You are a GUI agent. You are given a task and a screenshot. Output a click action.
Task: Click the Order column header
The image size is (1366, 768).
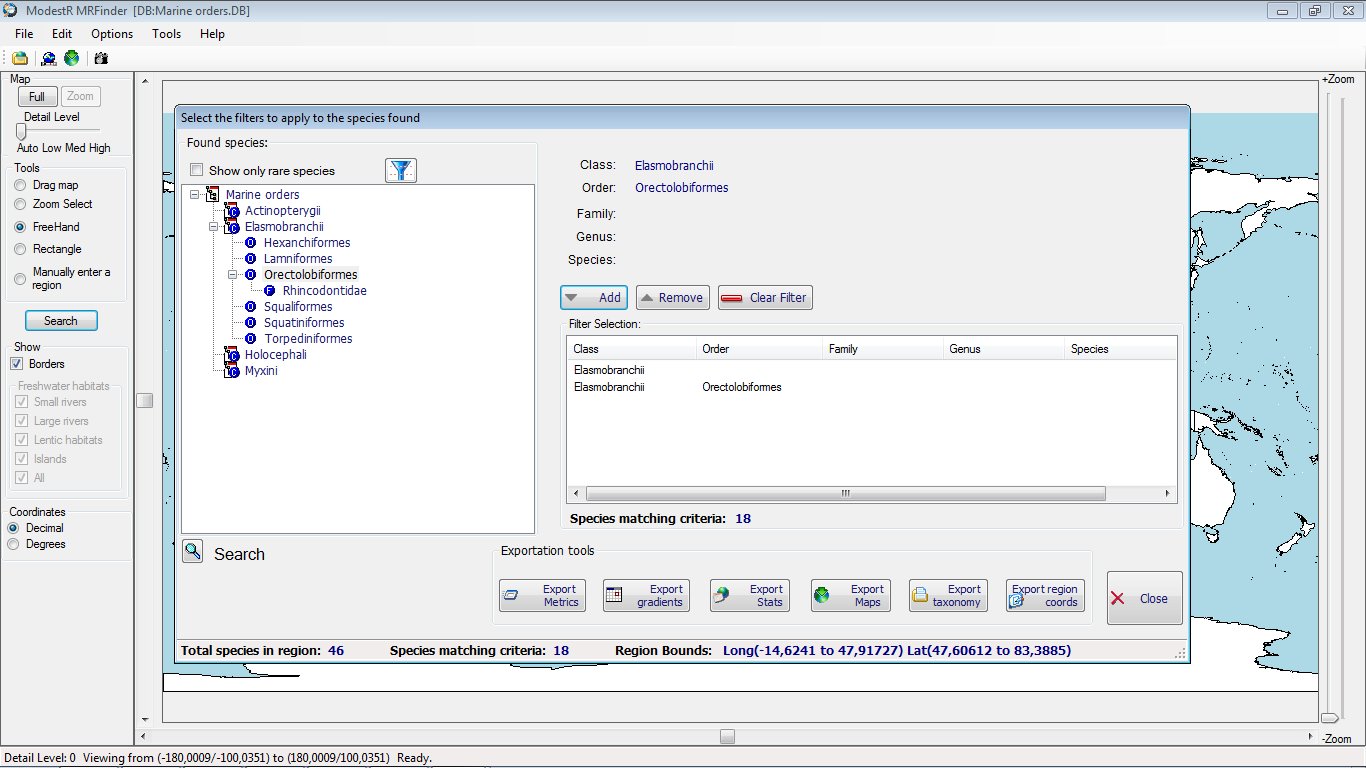tap(760, 349)
